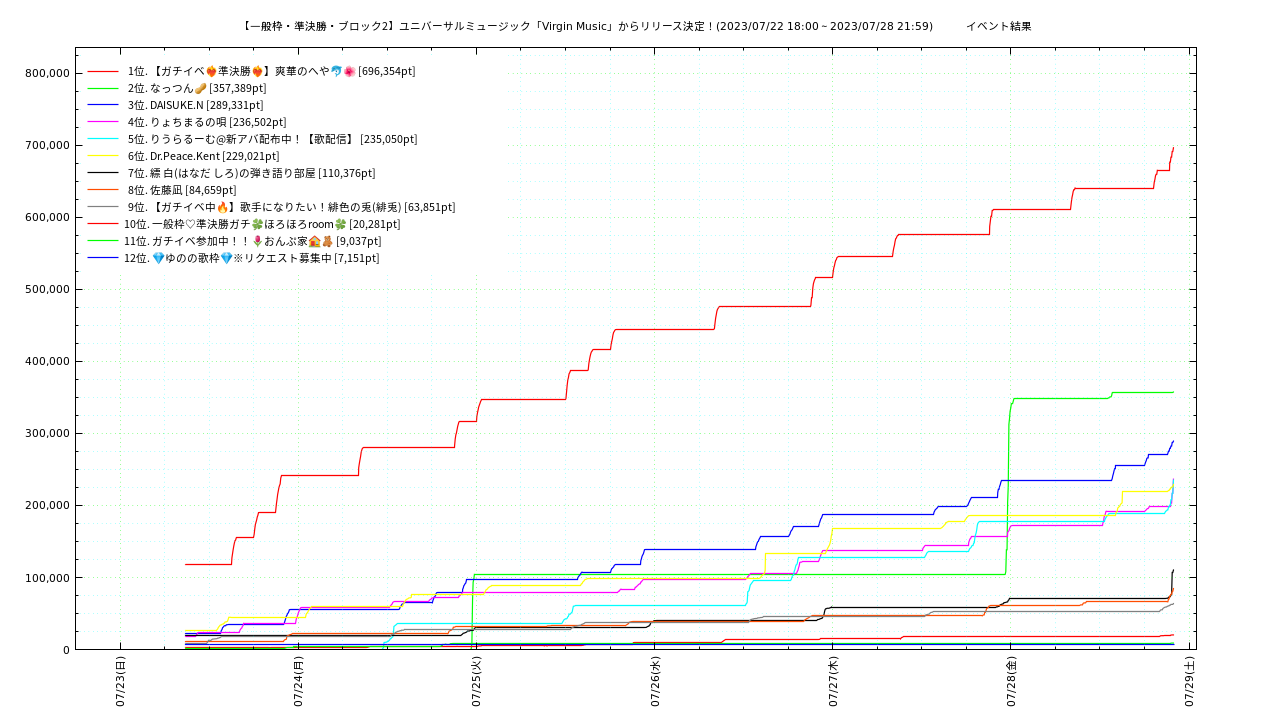Viewport: 1280px width, 720px height.
Task: Click the first gem emoji in 12位 entry
Action: point(157,258)
